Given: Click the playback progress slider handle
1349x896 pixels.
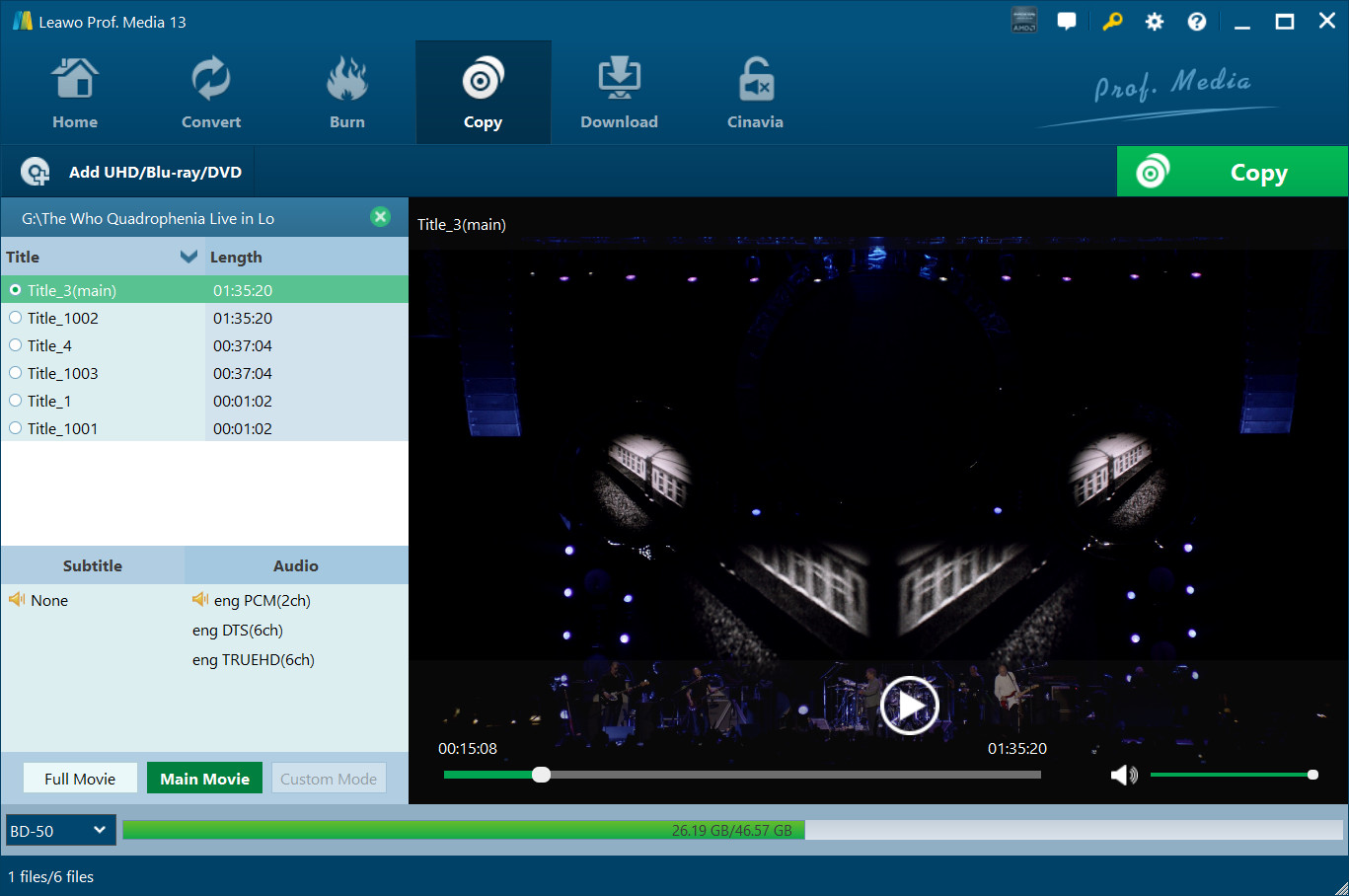Looking at the screenshot, I should pyautogui.click(x=541, y=775).
